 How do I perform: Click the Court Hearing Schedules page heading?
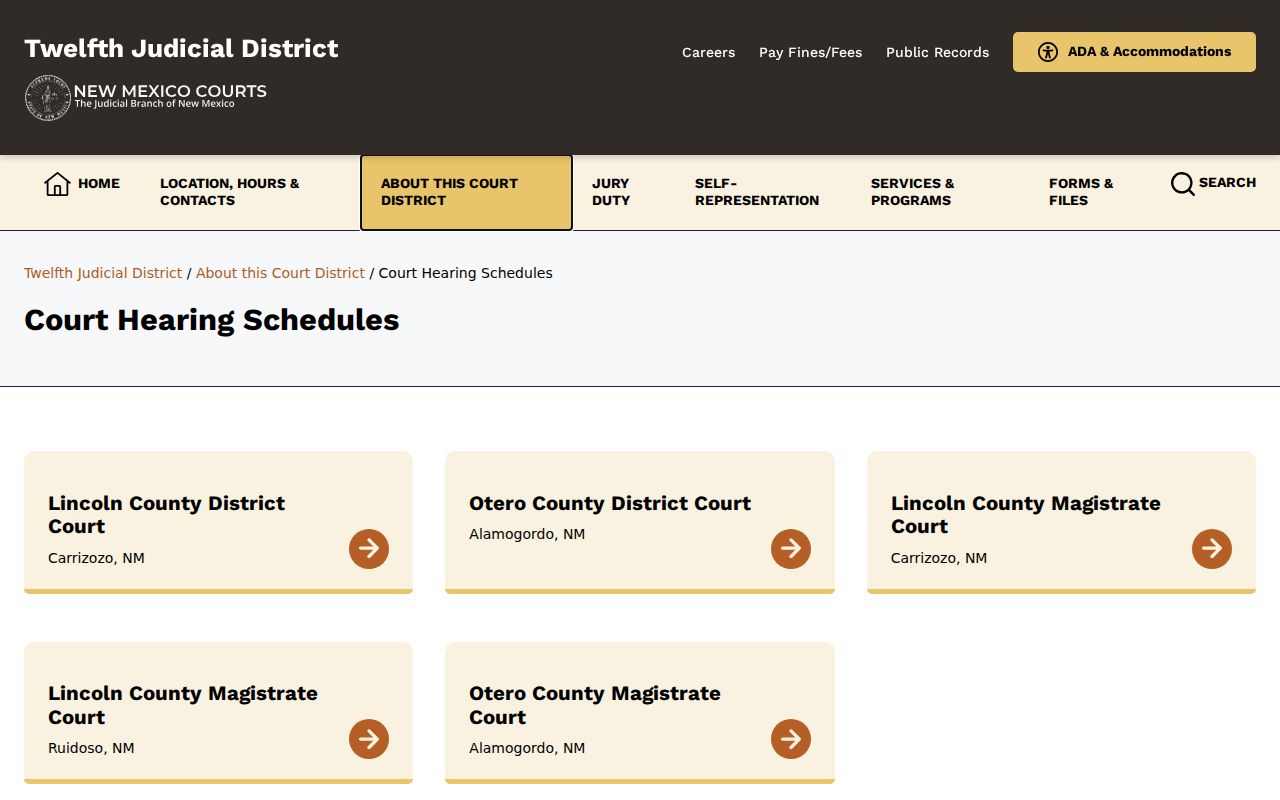212,320
